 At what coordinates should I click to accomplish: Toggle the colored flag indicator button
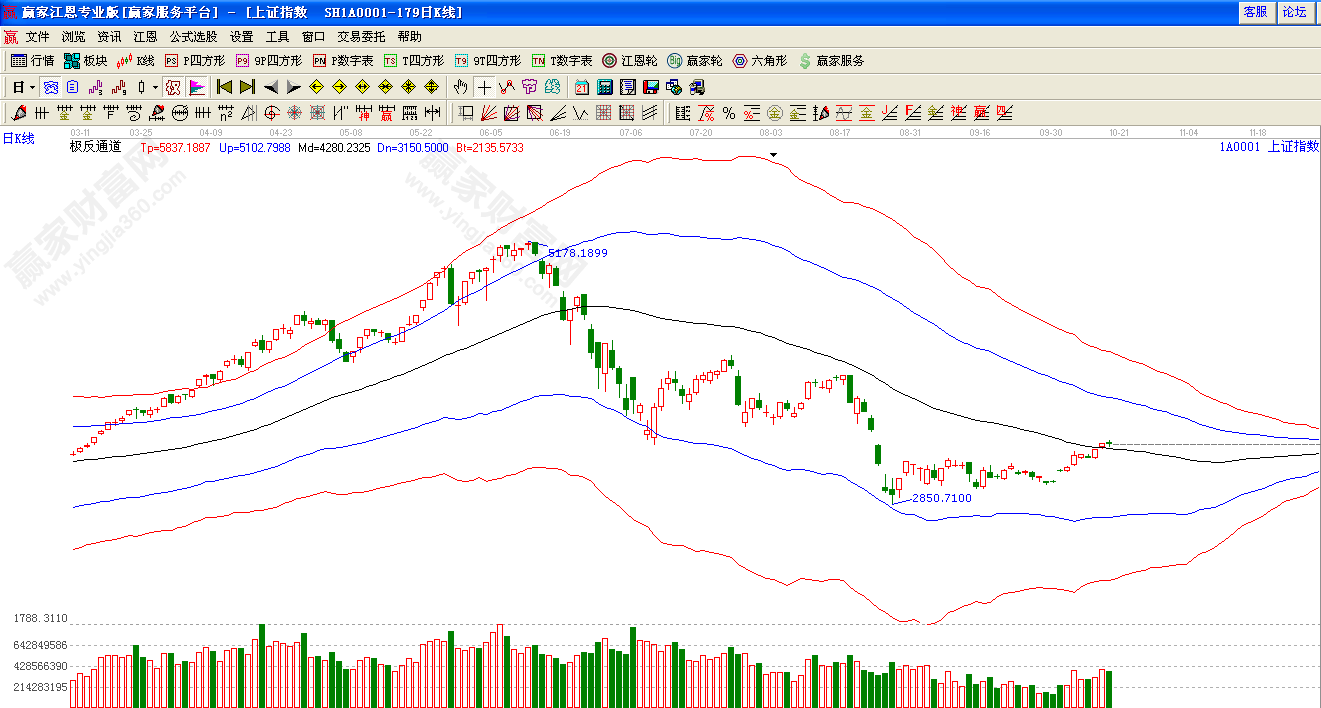tap(196, 87)
